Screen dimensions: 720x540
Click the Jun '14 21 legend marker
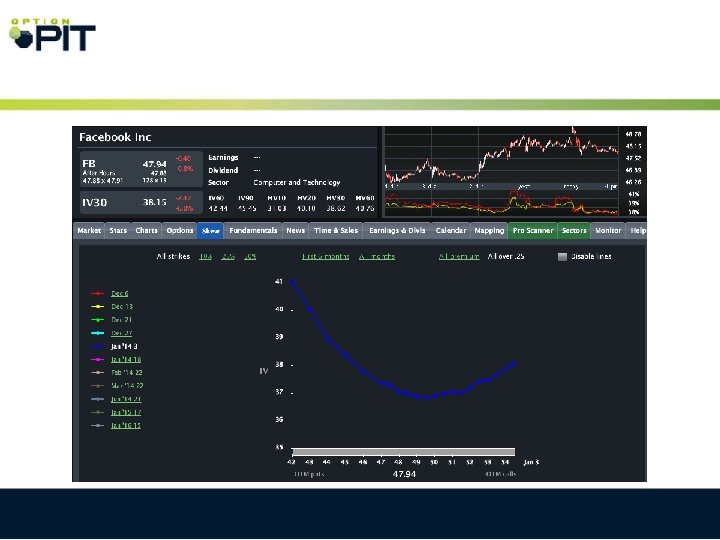pos(97,399)
